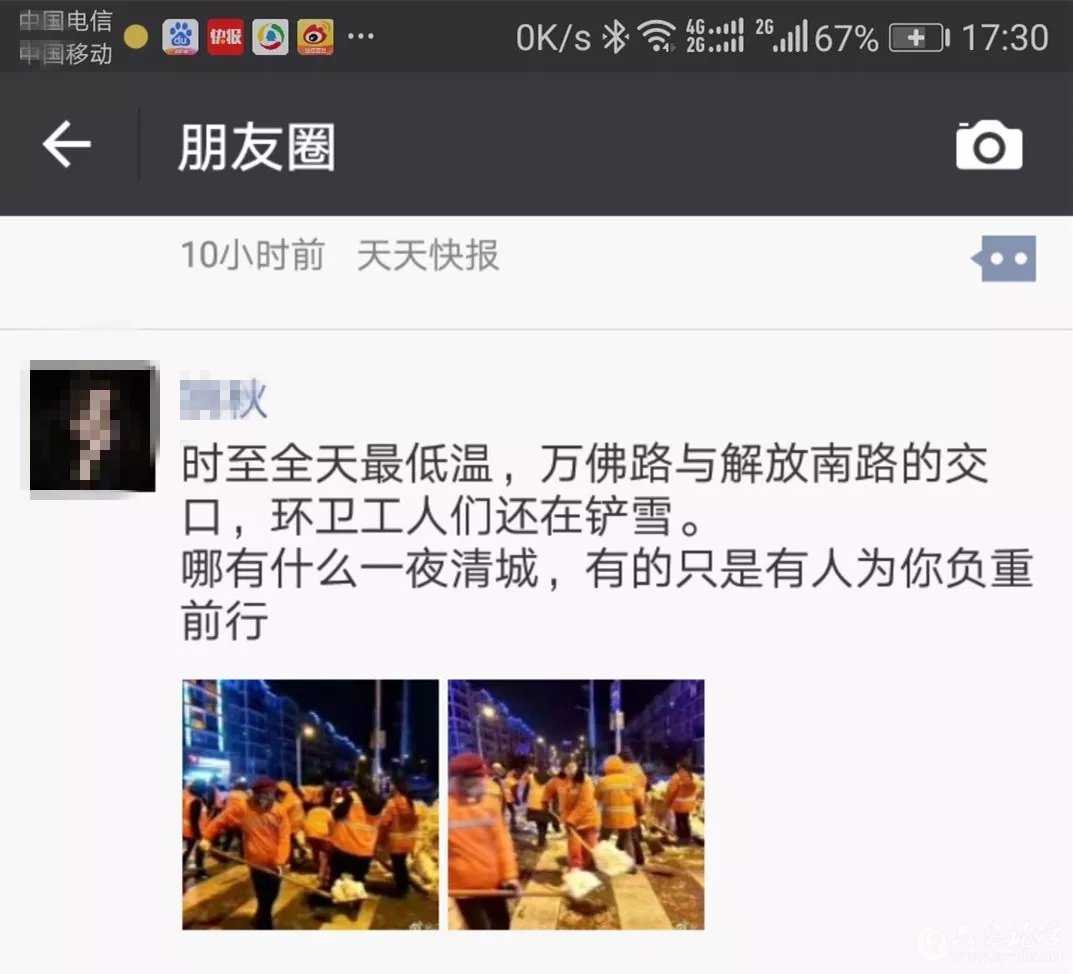Open the right snow-shoveling photo
This screenshot has width=1073, height=974.
tap(576, 804)
